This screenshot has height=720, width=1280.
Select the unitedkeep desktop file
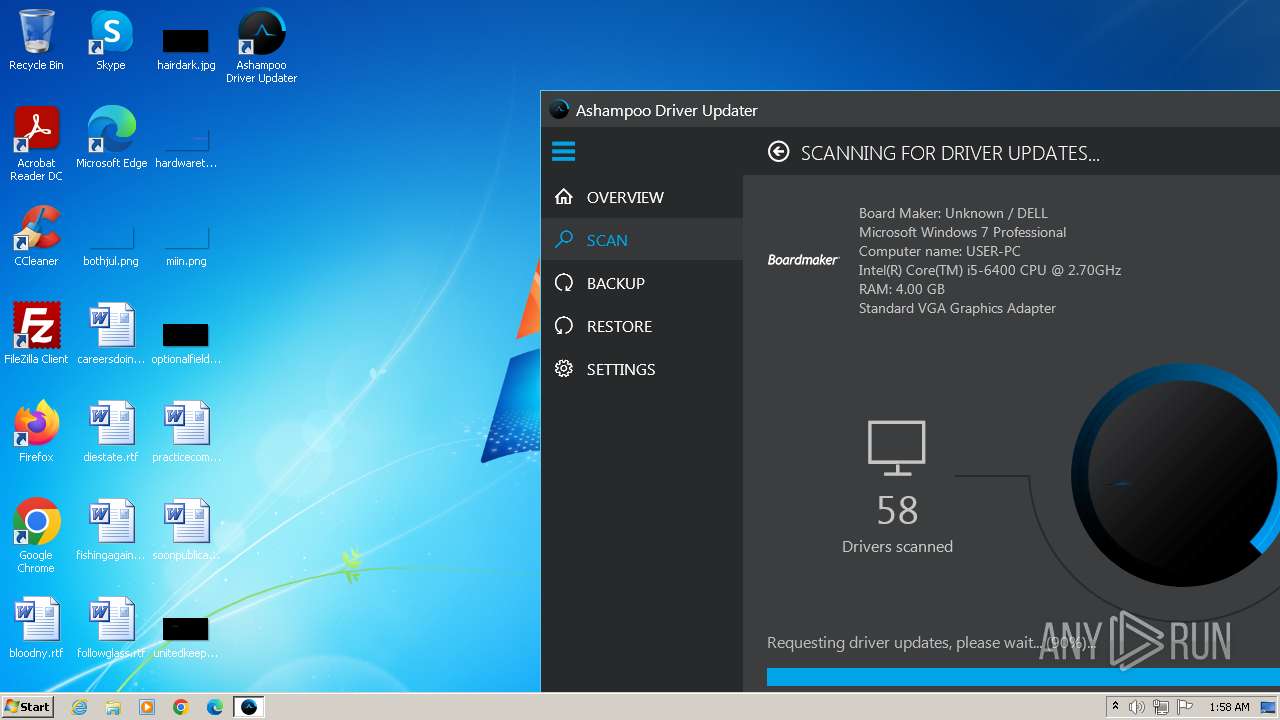pyautogui.click(x=186, y=637)
